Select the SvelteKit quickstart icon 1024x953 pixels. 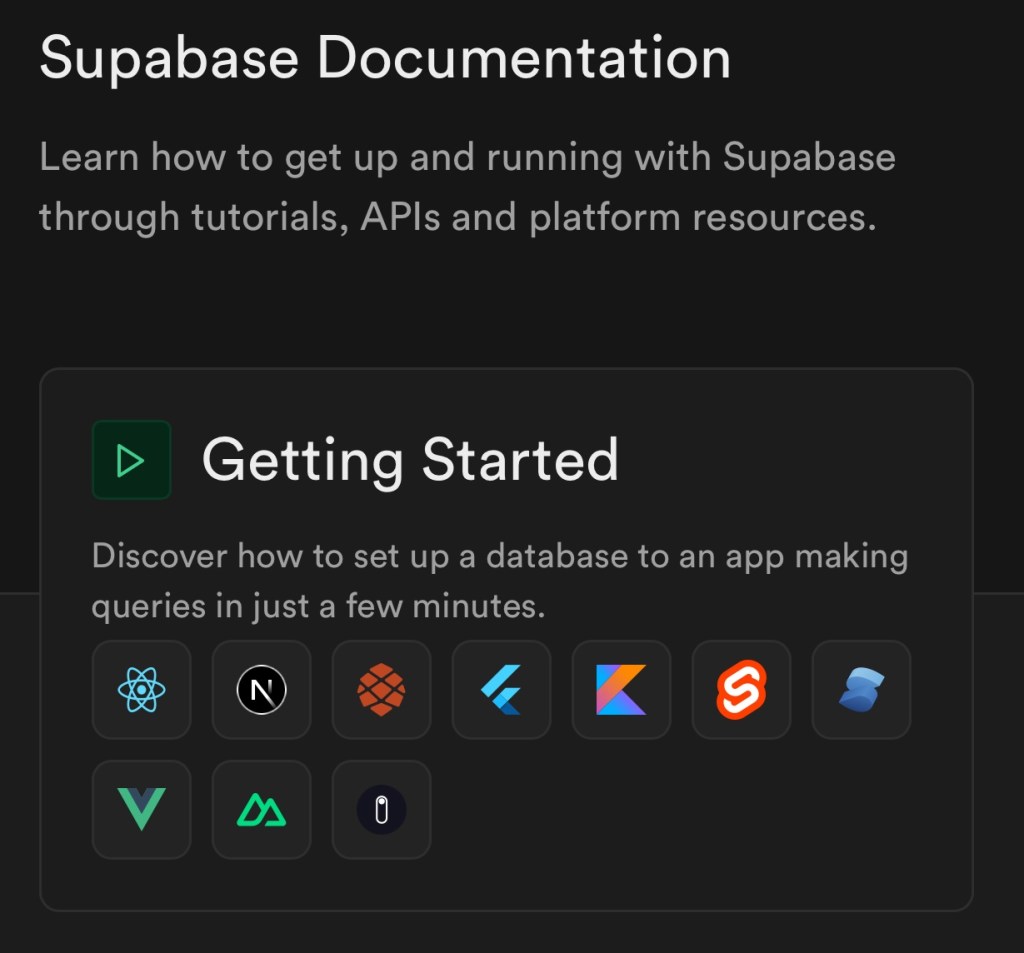coord(741,690)
